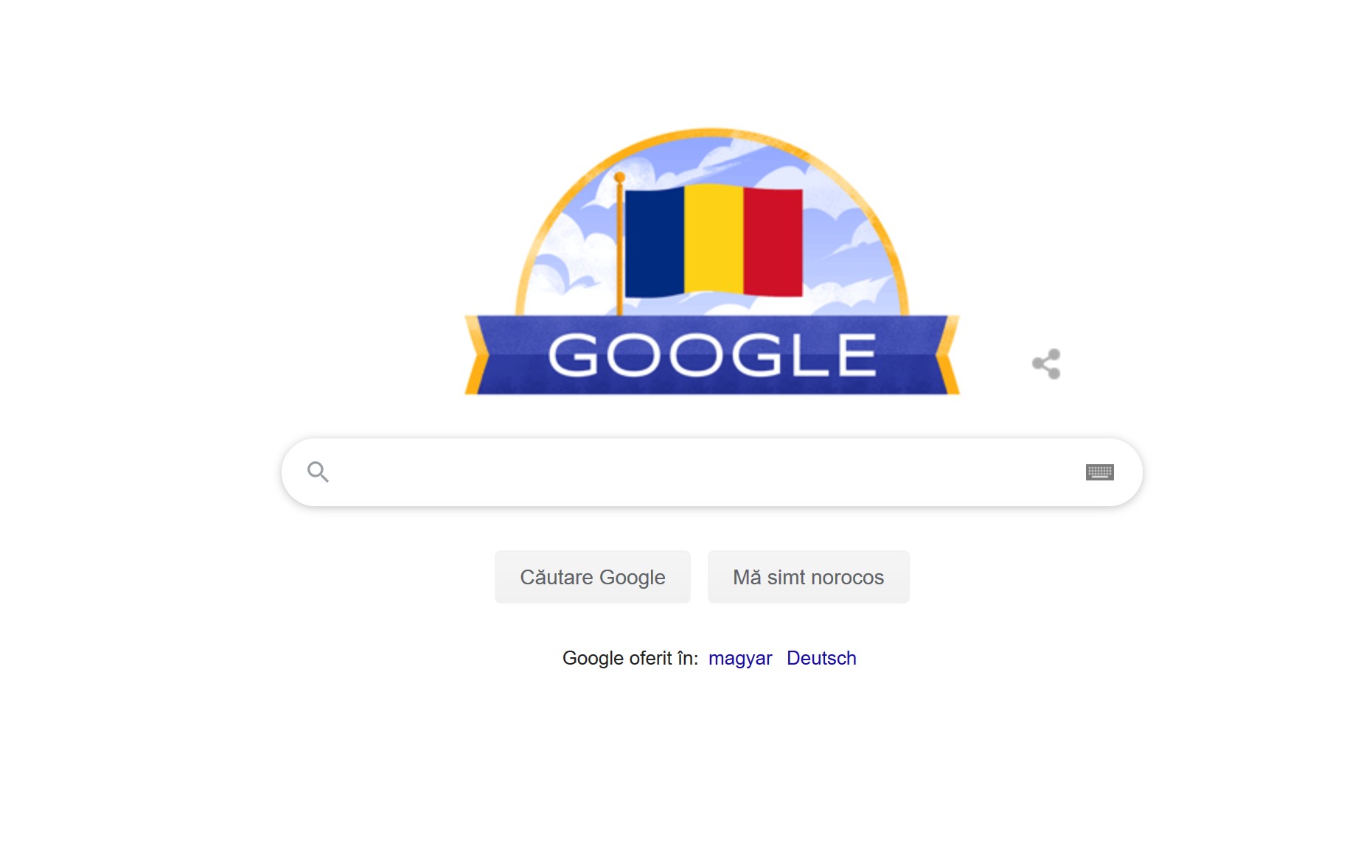Switch language to magyar

point(740,658)
